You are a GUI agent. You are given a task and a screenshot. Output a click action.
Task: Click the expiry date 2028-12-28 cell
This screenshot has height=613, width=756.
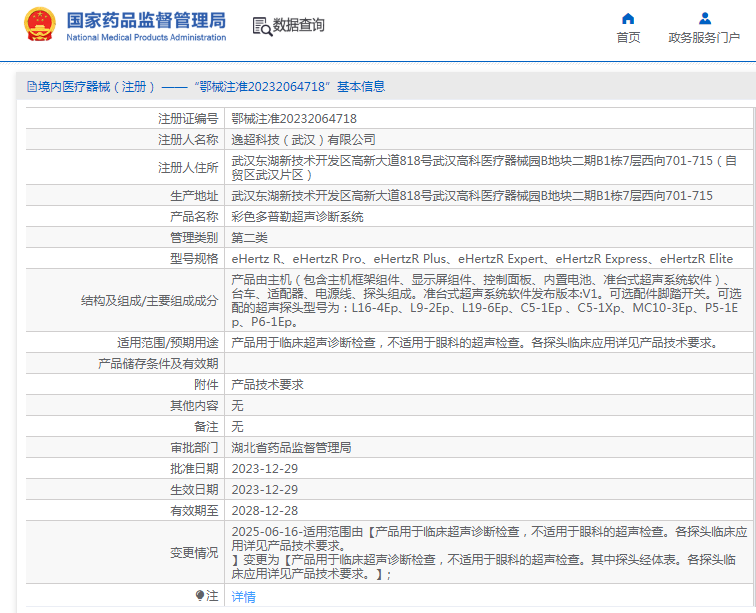pyautogui.click(x=265, y=510)
